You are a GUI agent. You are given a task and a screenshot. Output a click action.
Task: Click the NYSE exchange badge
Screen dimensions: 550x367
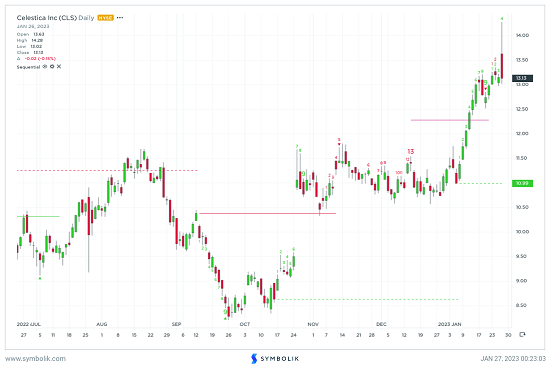(x=106, y=18)
